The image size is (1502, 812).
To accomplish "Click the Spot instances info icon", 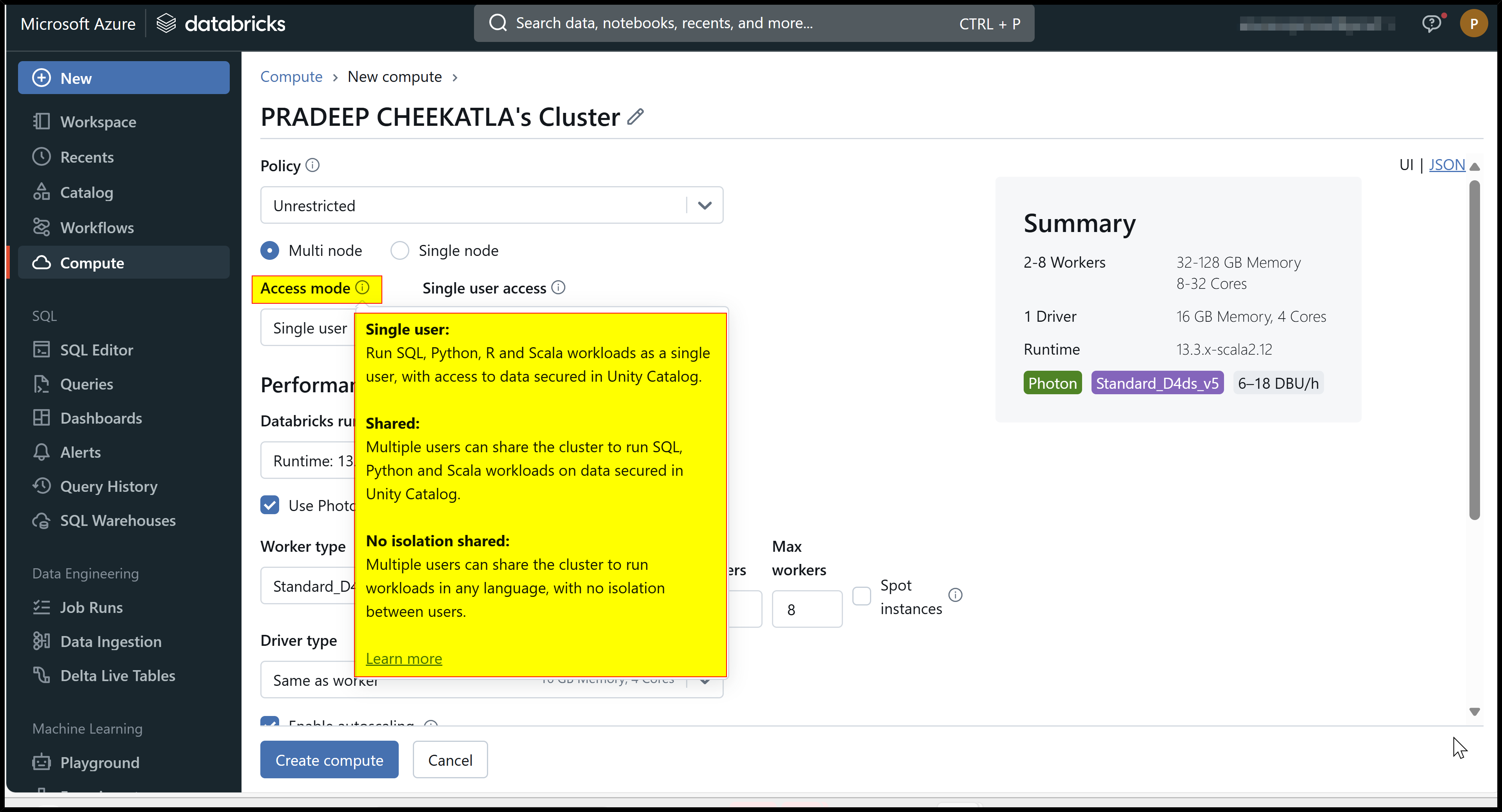I will [955, 594].
